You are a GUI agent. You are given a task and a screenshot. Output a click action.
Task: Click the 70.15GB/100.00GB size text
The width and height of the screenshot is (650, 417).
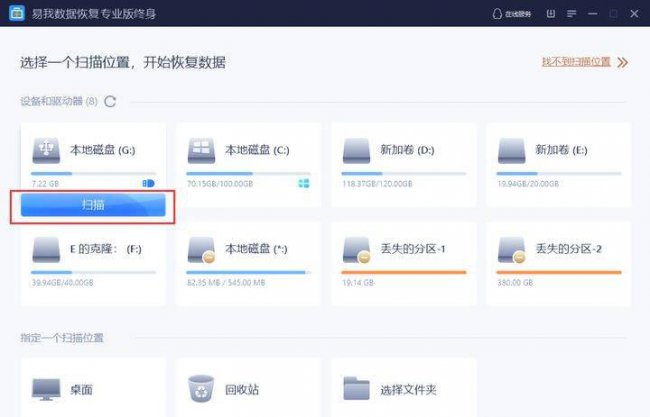220,184
